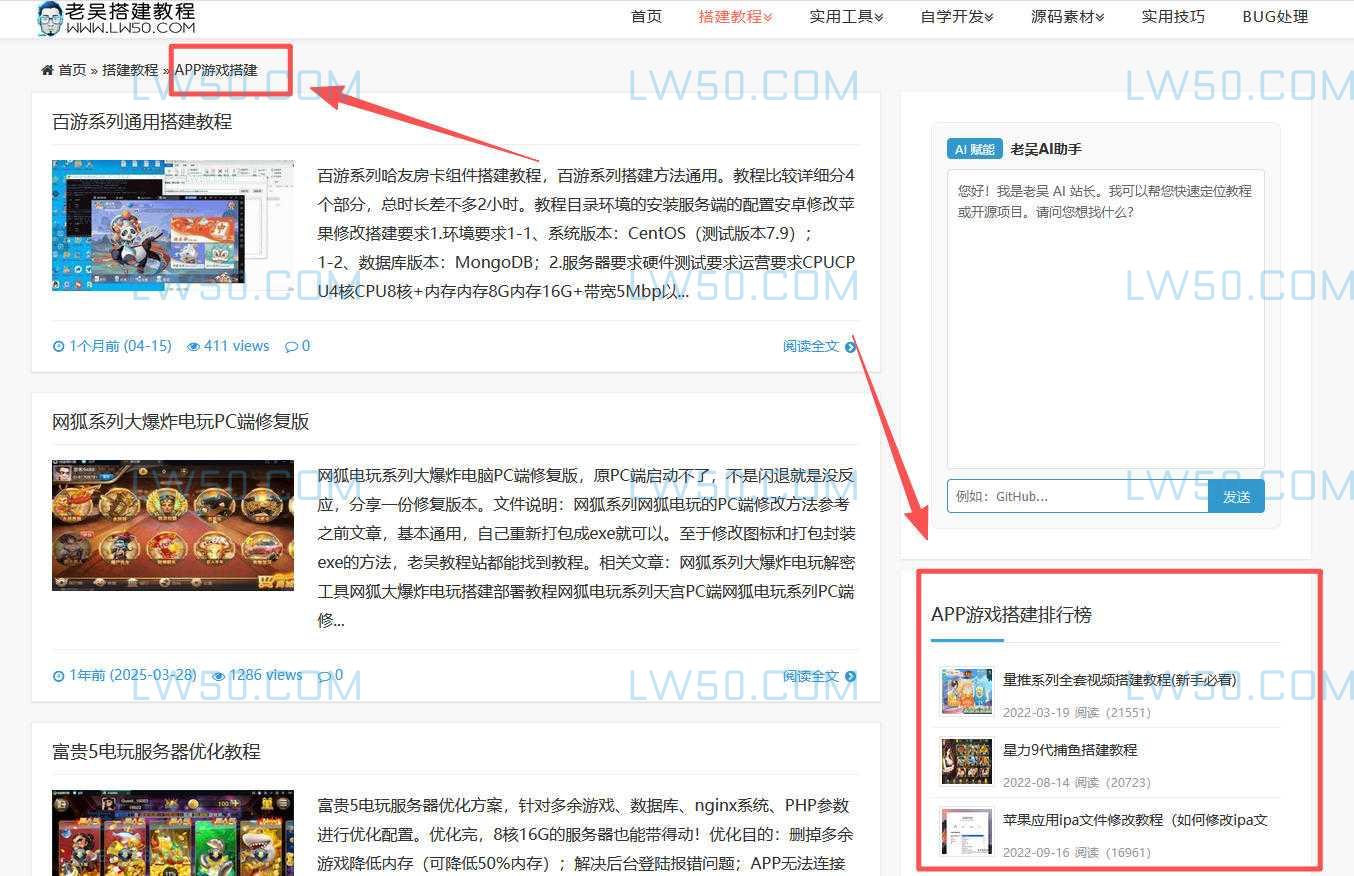Open the 实用技巧 navigation item
Image resolution: width=1354 pixels, height=876 pixels.
pyautogui.click(x=1173, y=16)
